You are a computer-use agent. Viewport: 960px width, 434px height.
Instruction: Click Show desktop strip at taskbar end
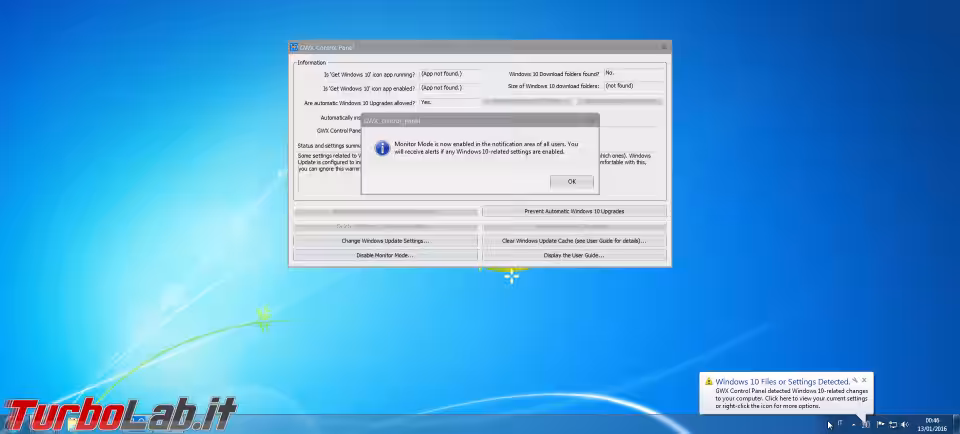click(x=956, y=424)
